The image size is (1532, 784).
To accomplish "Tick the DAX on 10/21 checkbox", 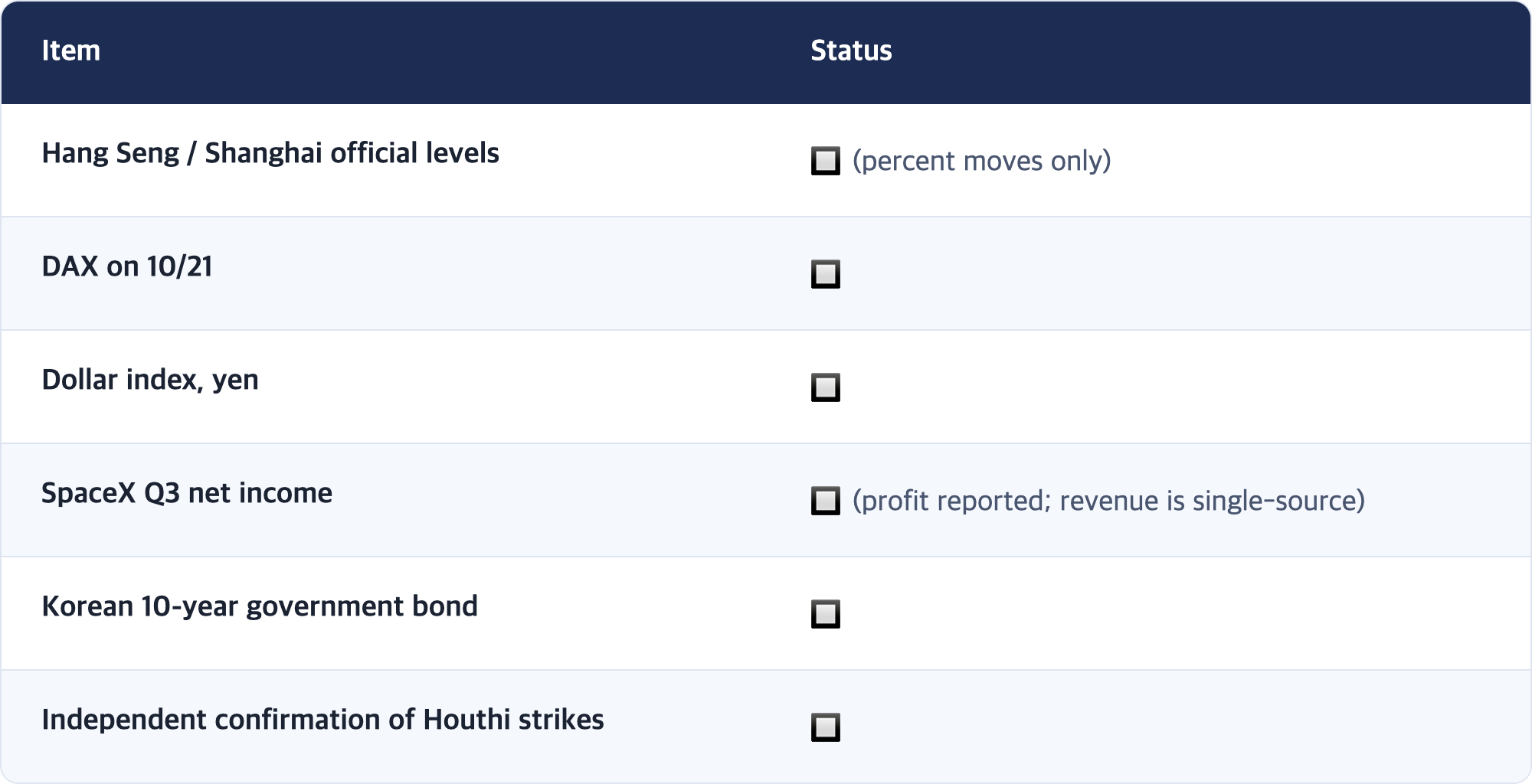I will pos(825,274).
